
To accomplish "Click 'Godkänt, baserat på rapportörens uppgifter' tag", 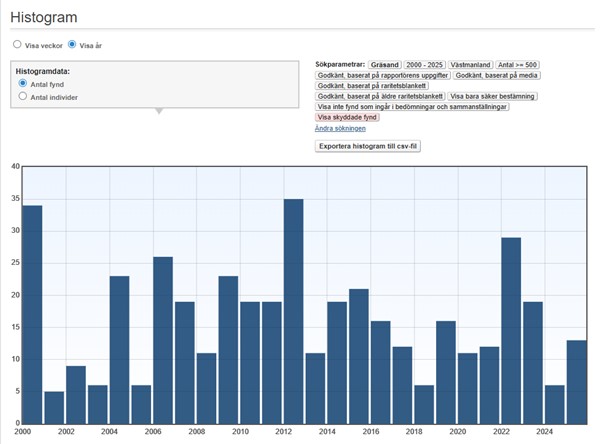I will 382,75.
